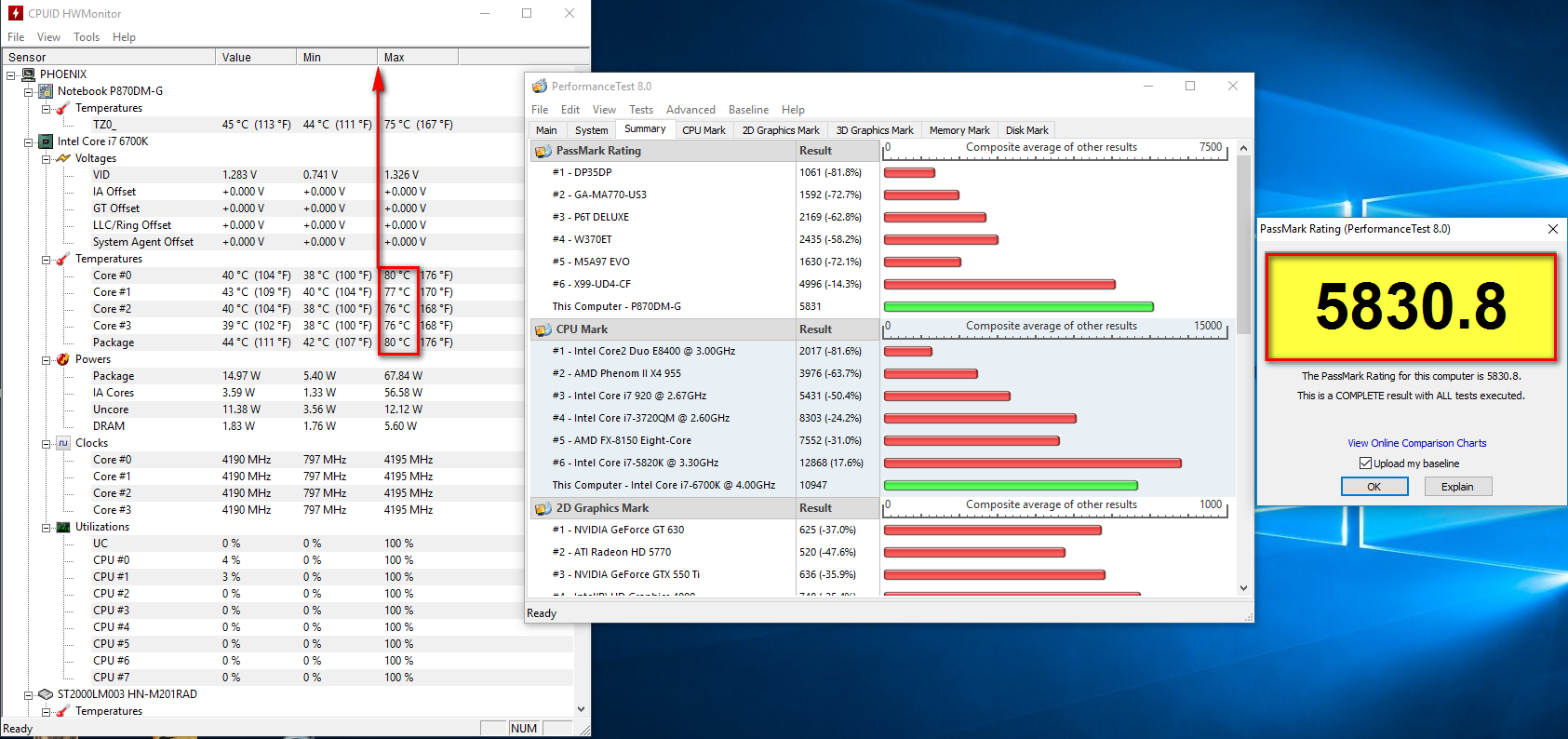Screen dimensions: 1568x739
Task: Switch to the Memory Mark tab
Action: pos(959,130)
